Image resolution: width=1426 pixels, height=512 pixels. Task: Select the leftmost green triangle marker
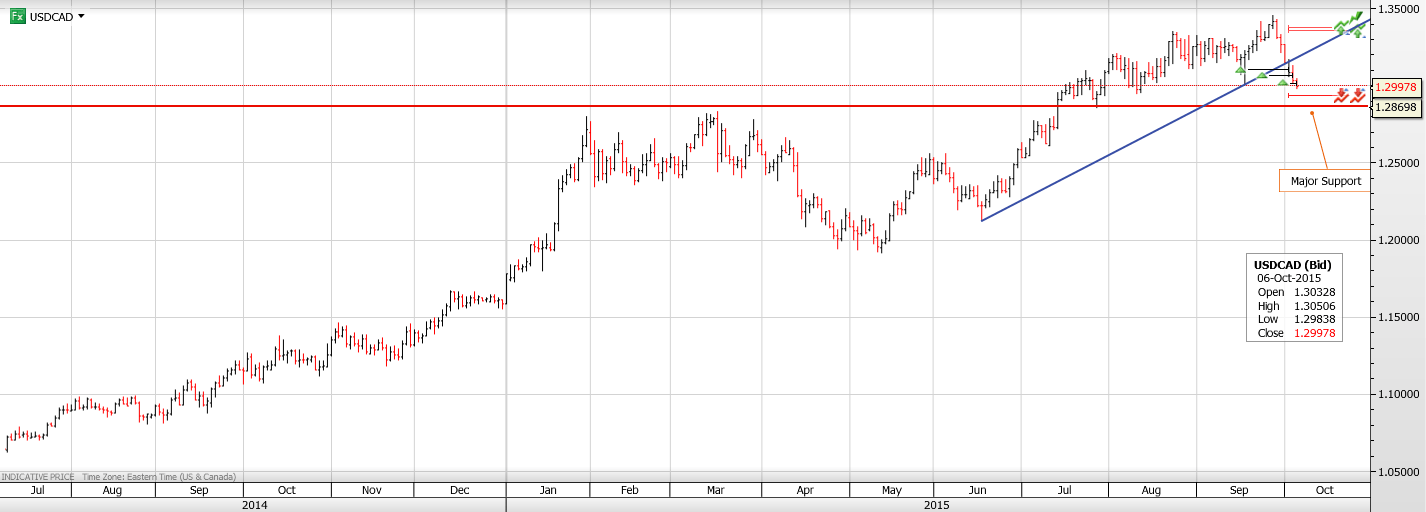[1240, 70]
